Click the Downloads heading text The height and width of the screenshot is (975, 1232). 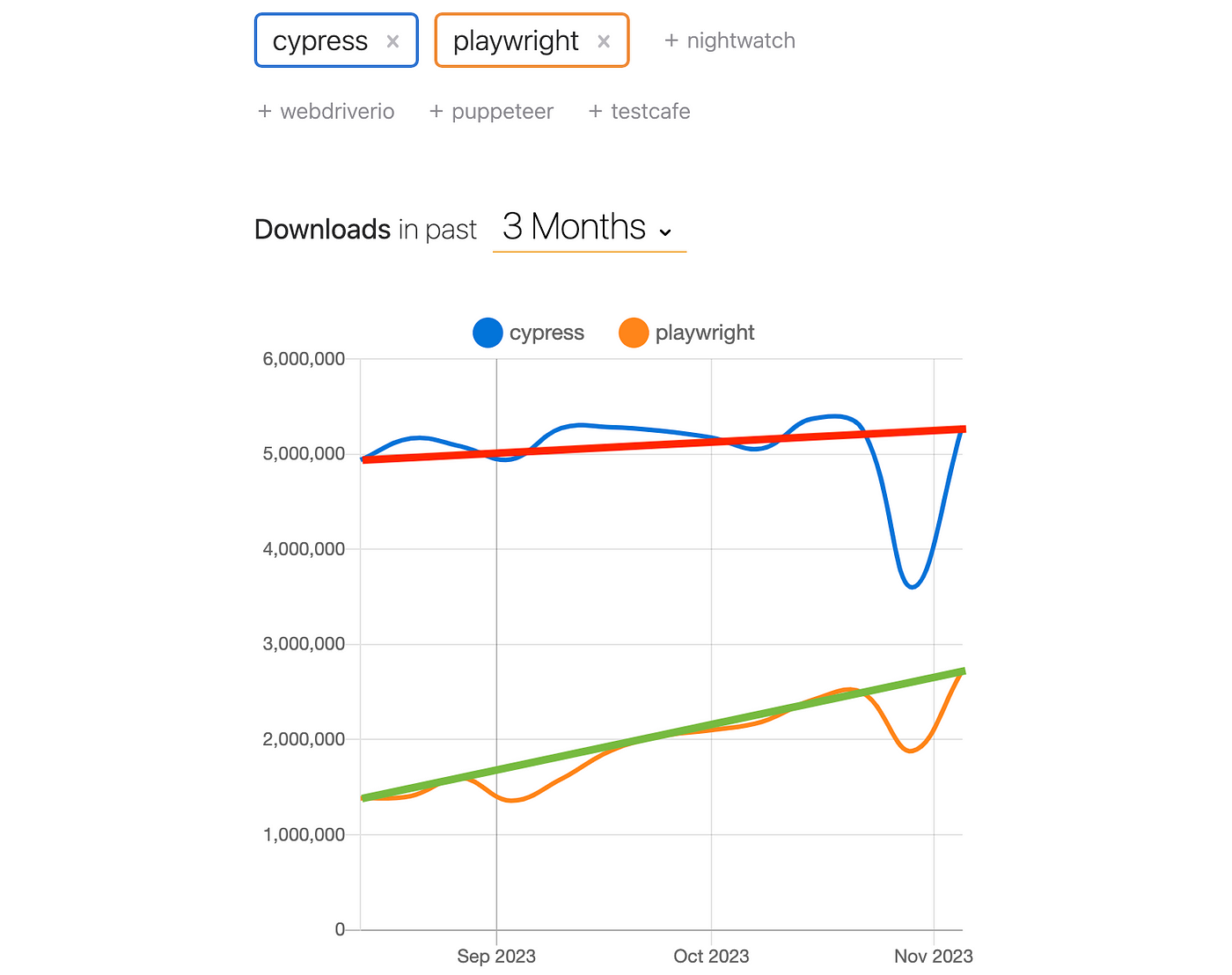(322, 230)
